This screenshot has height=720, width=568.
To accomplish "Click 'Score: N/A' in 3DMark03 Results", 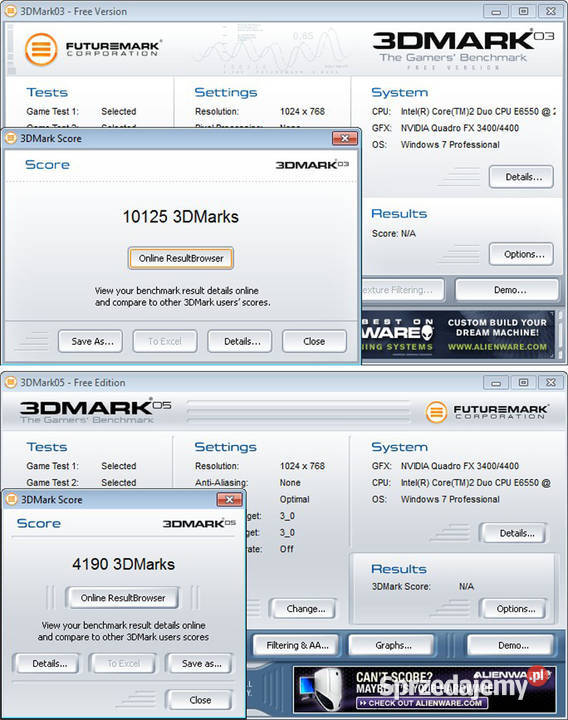I will click(x=394, y=234).
